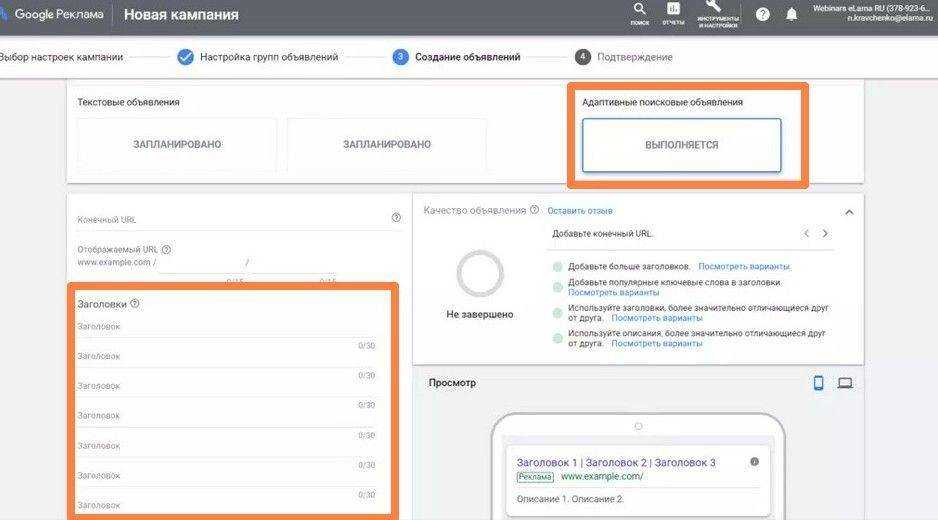938x520 pixels.
Task: Collapse the Качество объявления panel
Action: click(849, 212)
